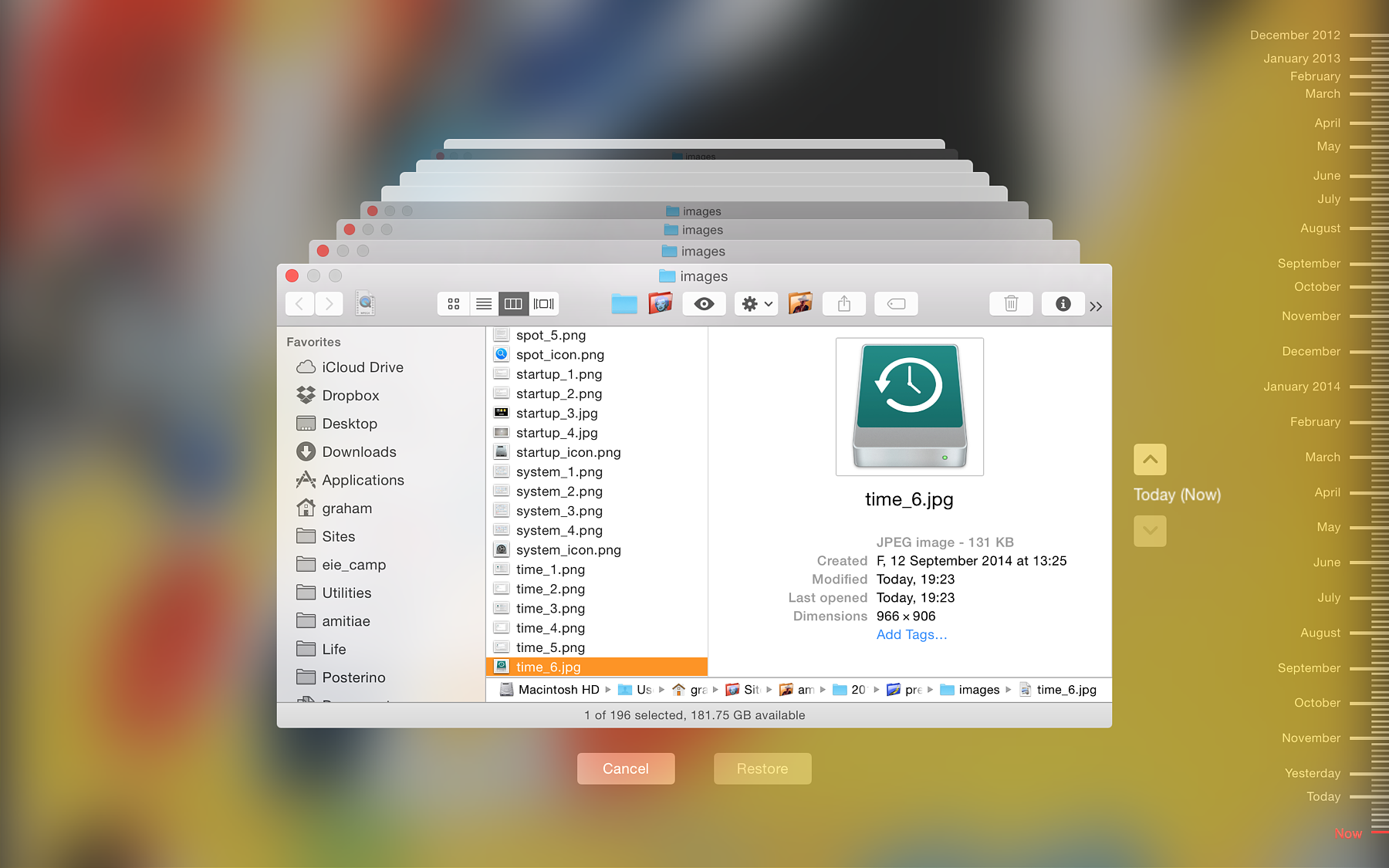Select file startup_icon.png
This screenshot has width=1389, height=868.
click(596, 452)
